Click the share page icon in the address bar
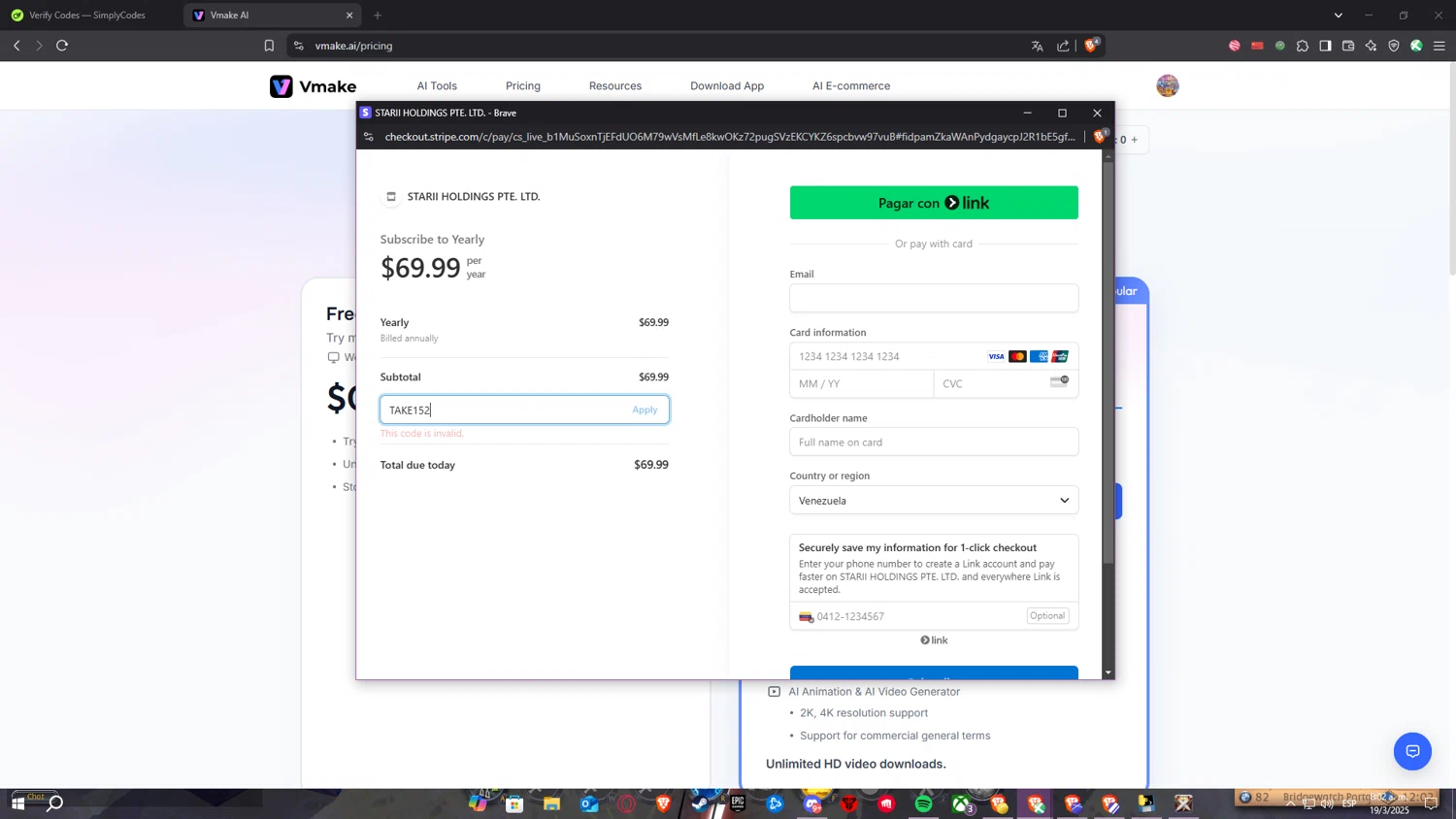Image resolution: width=1456 pixels, height=819 pixels. pyautogui.click(x=1063, y=46)
